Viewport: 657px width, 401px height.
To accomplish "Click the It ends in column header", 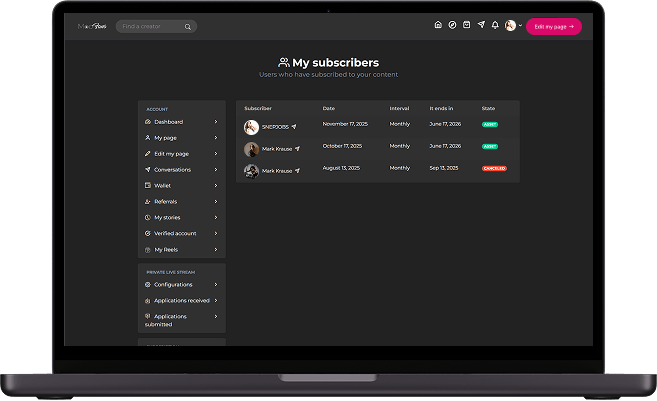I will [x=441, y=108].
